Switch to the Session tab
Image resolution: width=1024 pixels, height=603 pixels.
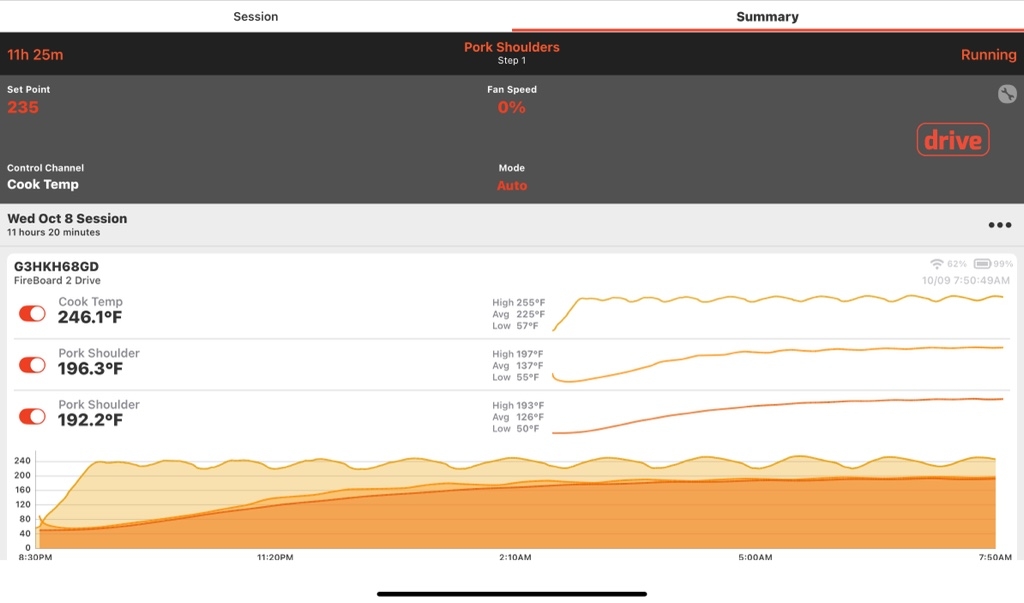click(x=256, y=16)
